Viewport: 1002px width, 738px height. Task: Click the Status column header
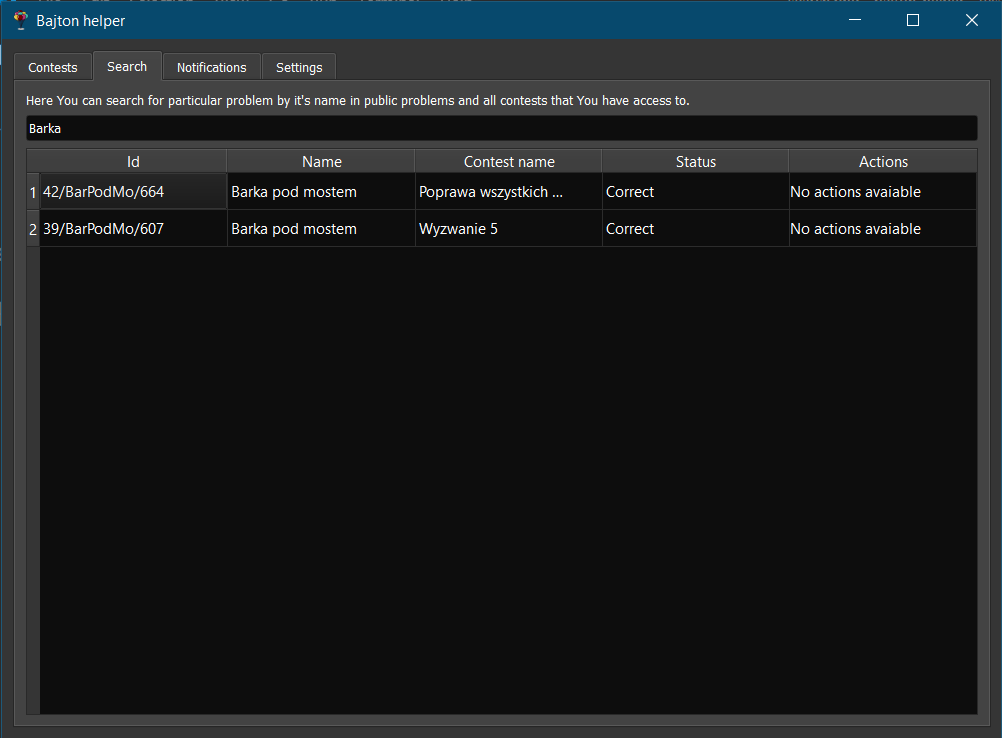click(696, 162)
